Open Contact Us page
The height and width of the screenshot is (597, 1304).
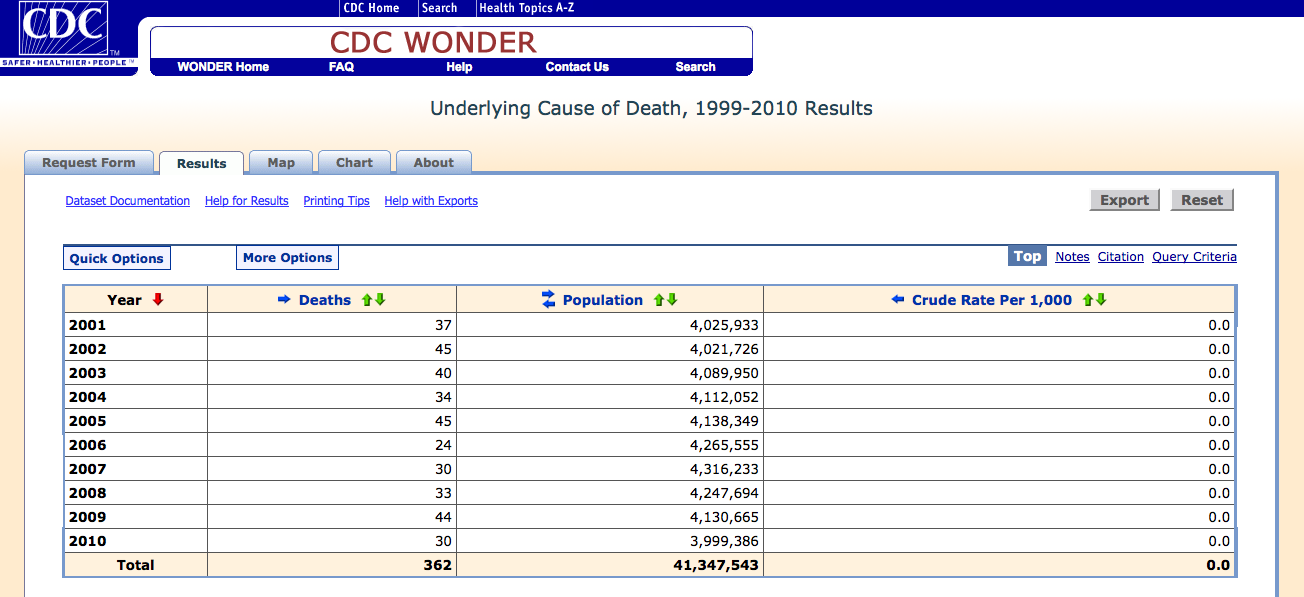point(577,67)
